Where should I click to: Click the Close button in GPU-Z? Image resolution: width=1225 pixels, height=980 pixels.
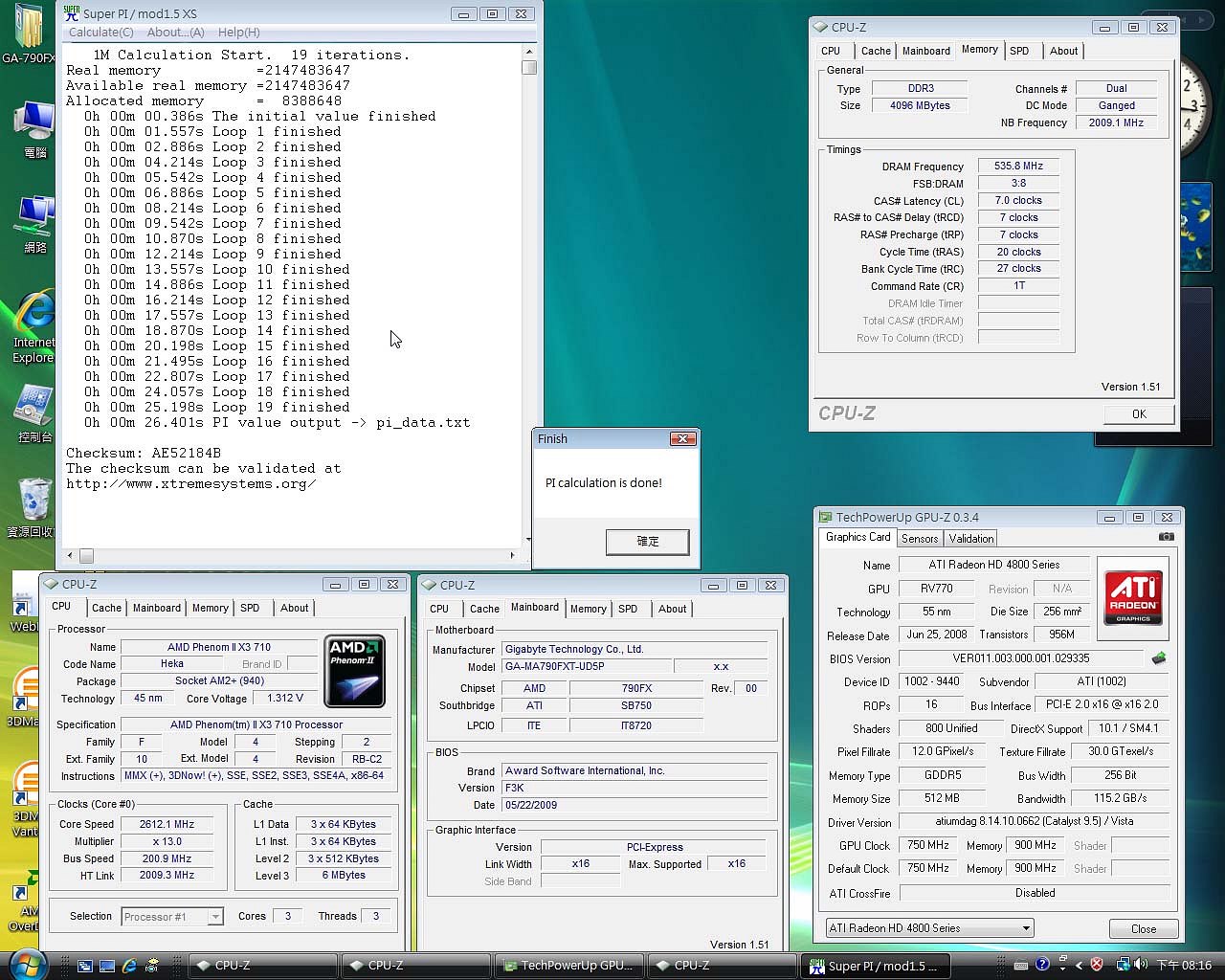point(1144,929)
